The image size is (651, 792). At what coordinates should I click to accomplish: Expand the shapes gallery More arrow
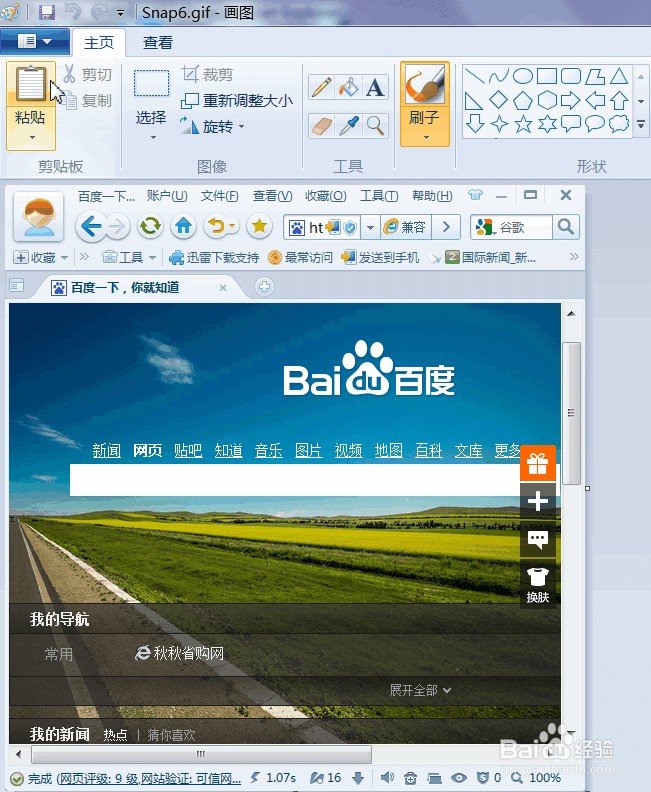[x=641, y=124]
